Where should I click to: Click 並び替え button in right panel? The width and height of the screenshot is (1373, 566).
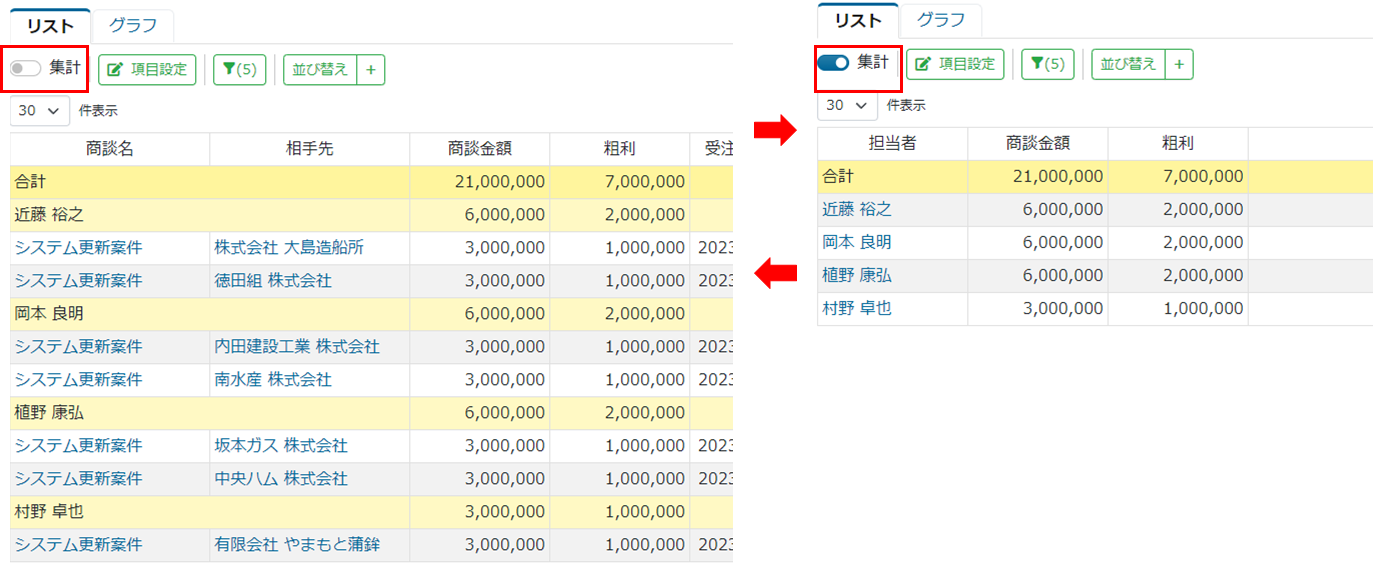(1128, 64)
